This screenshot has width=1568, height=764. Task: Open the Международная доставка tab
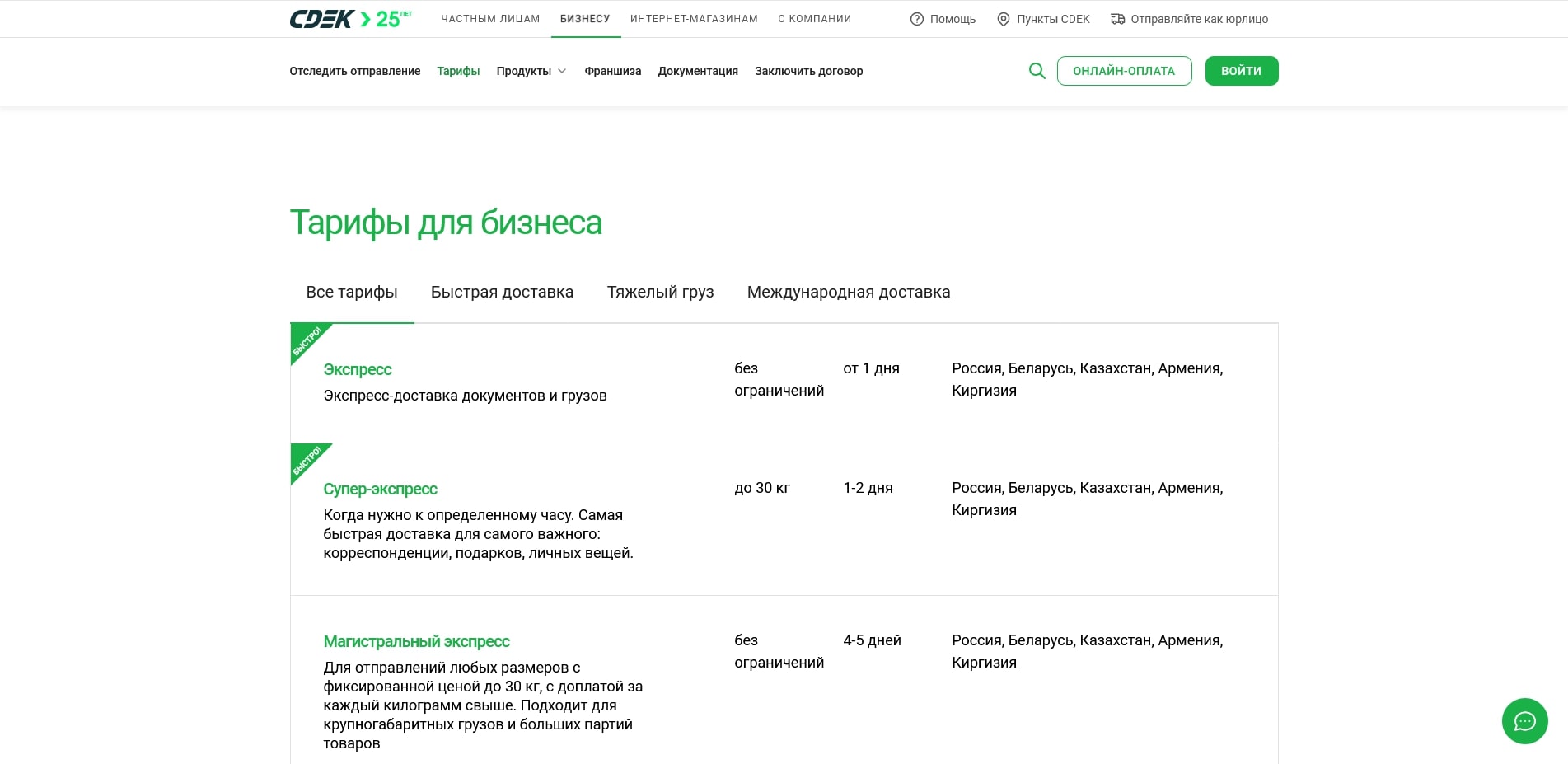pos(848,293)
